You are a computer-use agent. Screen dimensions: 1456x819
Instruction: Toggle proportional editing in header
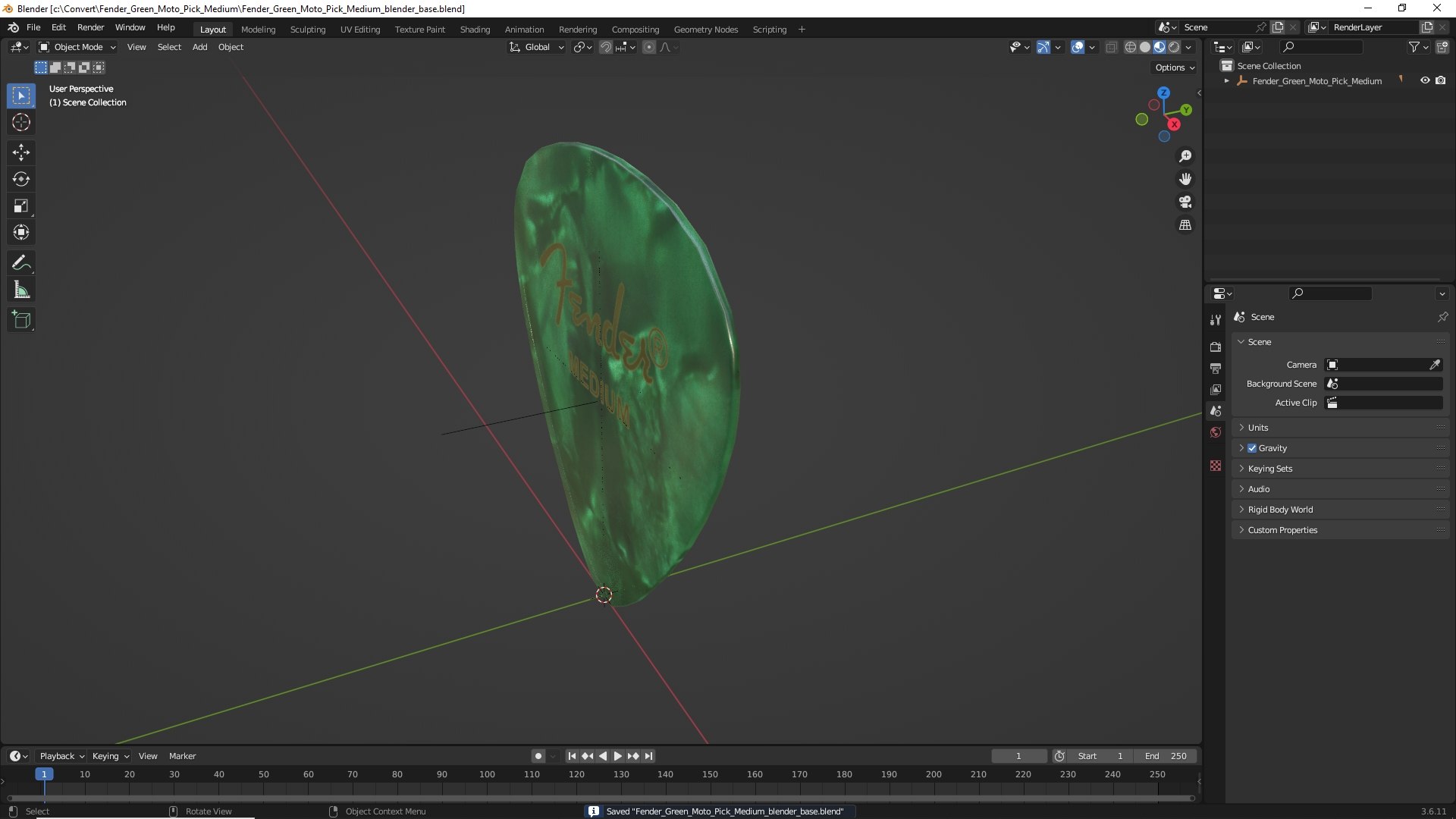(649, 47)
